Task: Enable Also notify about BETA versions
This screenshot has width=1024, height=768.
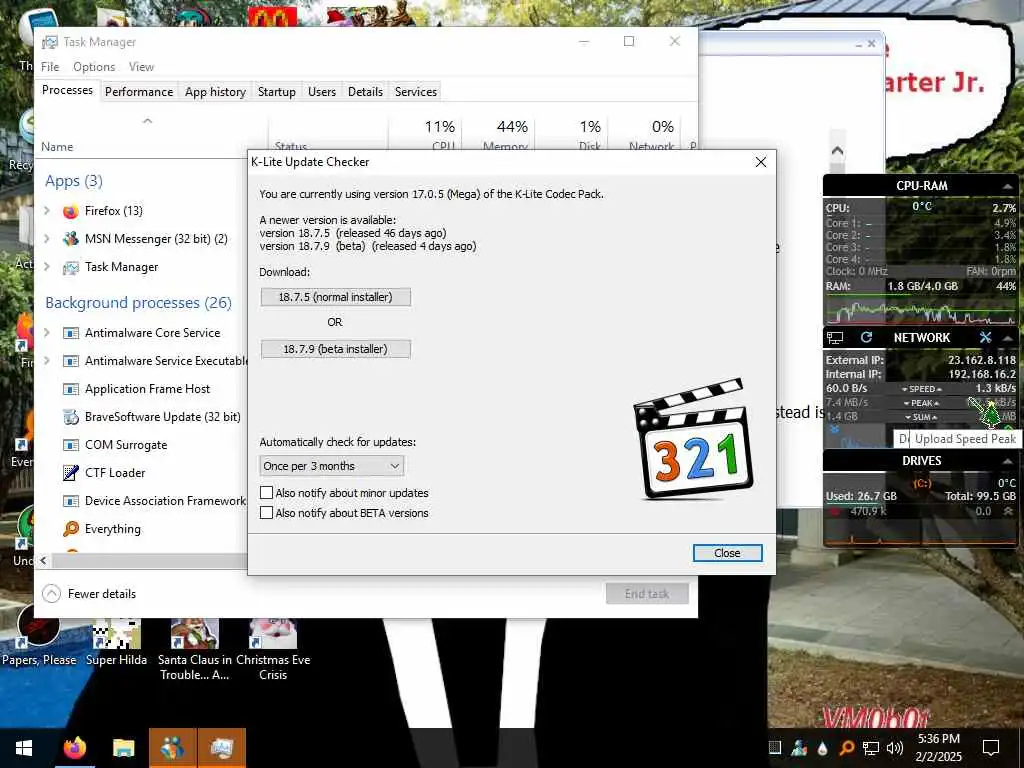Action: 266,513
